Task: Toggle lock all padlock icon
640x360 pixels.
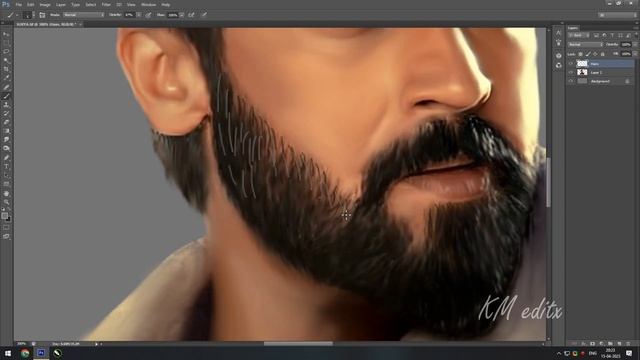Action: click(x=602, y=54)
